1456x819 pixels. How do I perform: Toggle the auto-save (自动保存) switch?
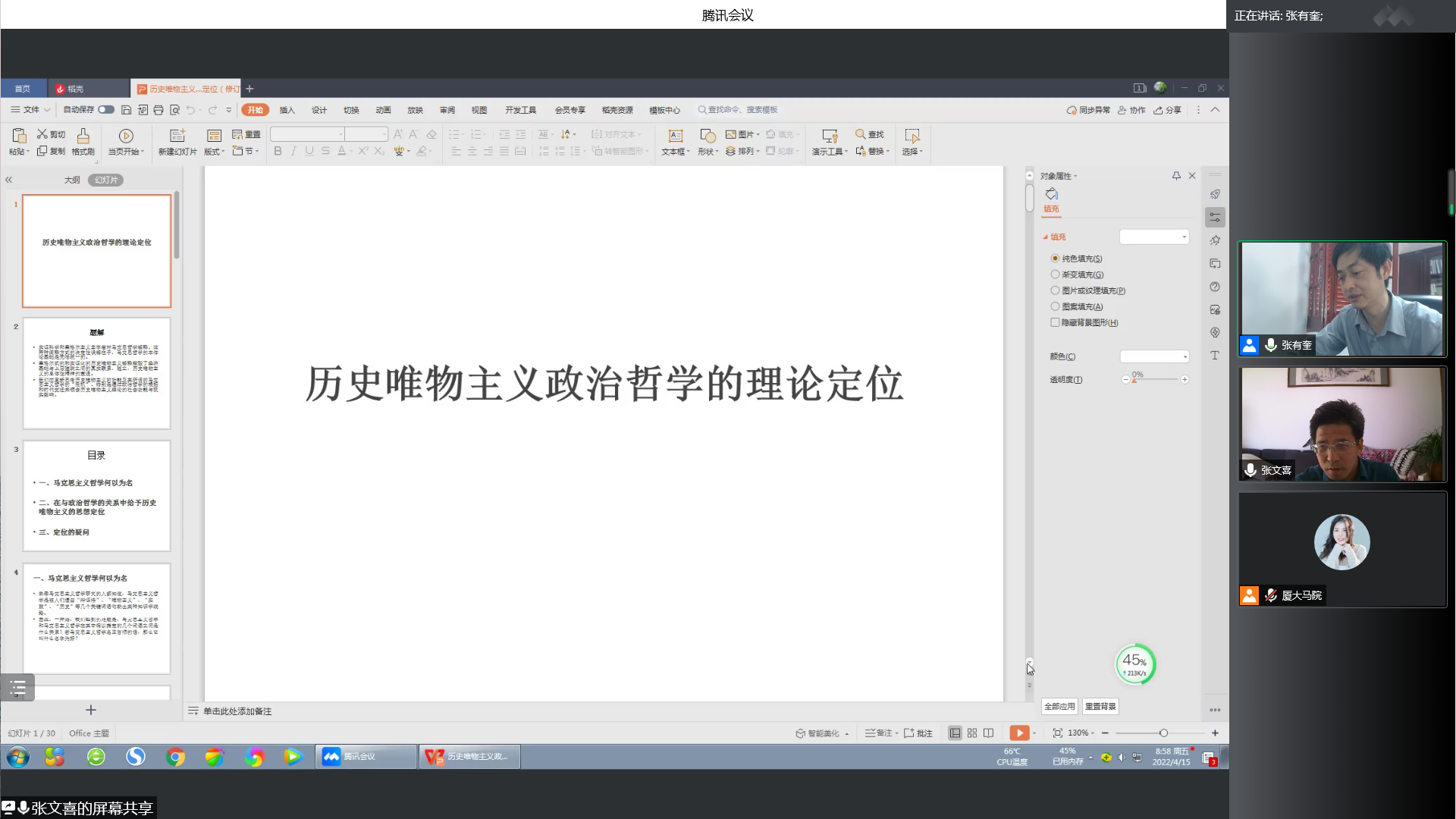click(106, 110)
